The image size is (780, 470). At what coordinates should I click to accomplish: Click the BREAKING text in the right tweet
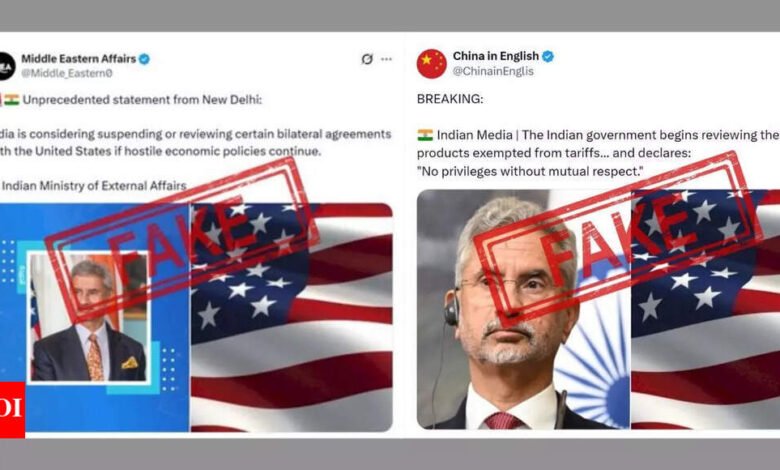(x=450, y=99)
